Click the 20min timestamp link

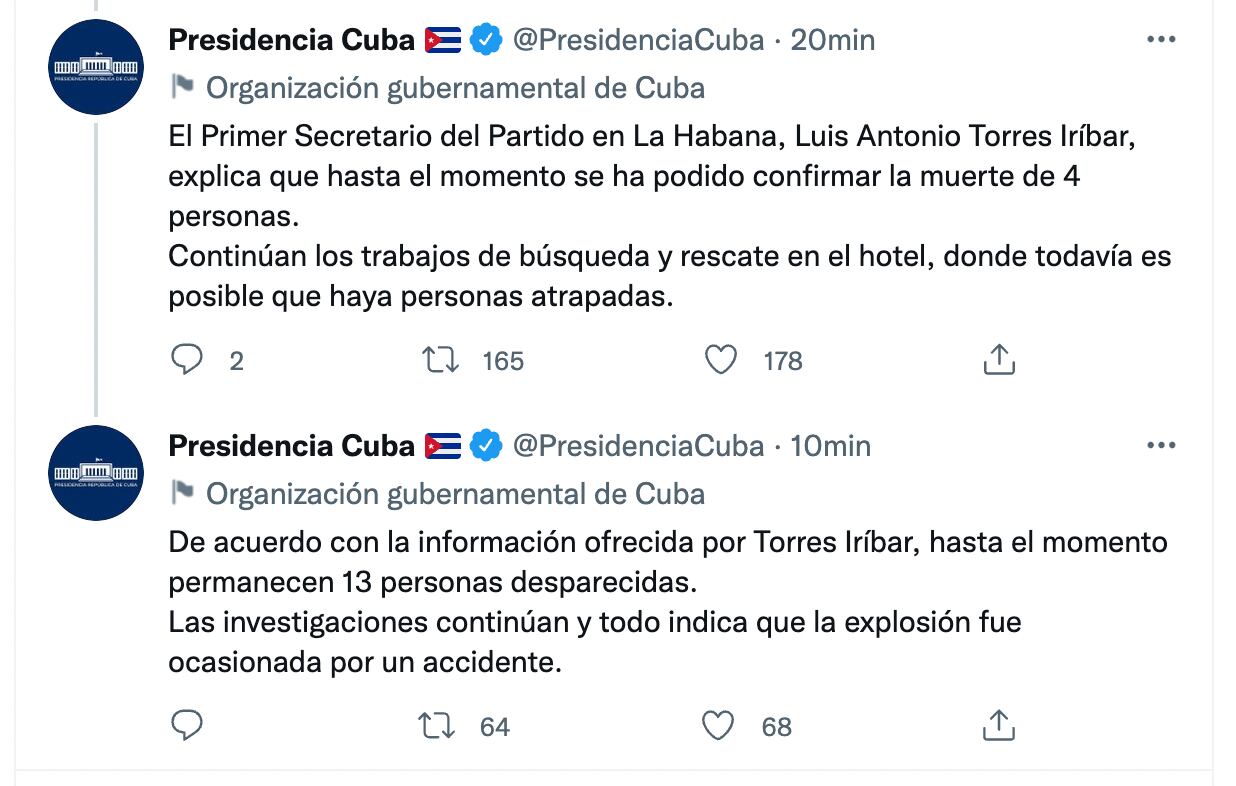[x=832, y=40]
